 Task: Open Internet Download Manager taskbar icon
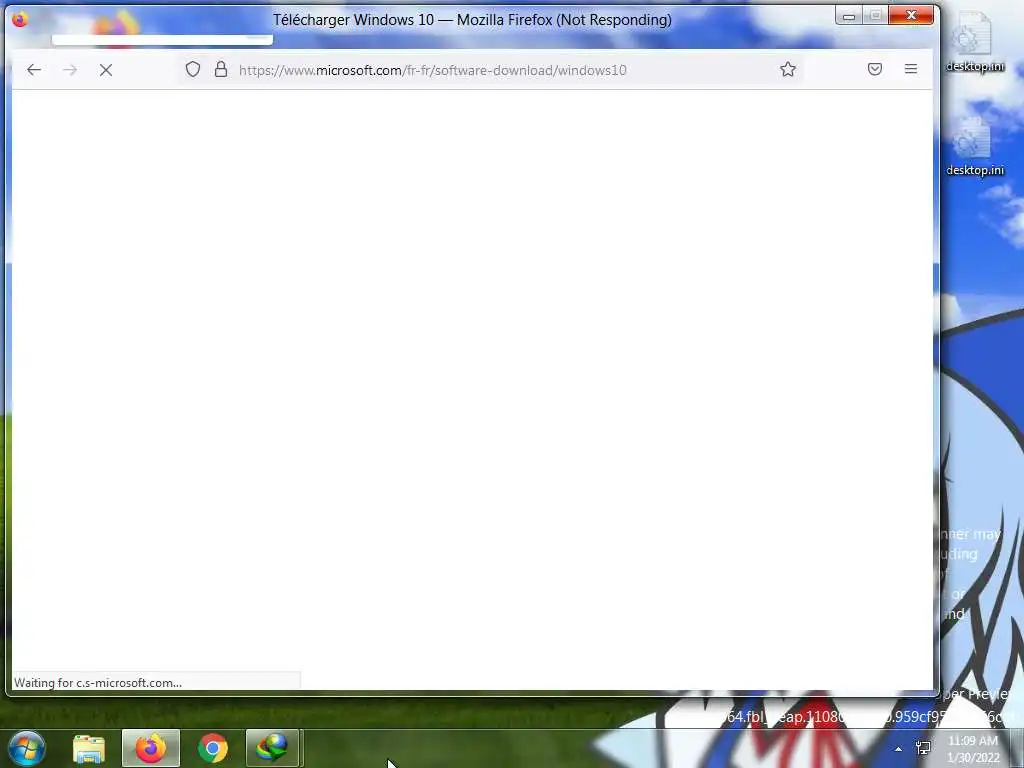point(272,748)
